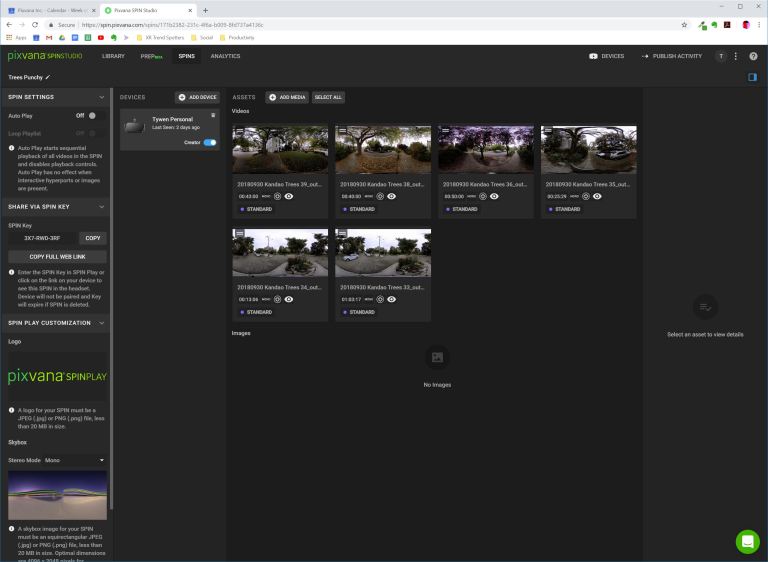Screen dimensions: 768x562
Task: Toggle visibility eye on Kandao Trees 38
Action: [x=392, y=196]
